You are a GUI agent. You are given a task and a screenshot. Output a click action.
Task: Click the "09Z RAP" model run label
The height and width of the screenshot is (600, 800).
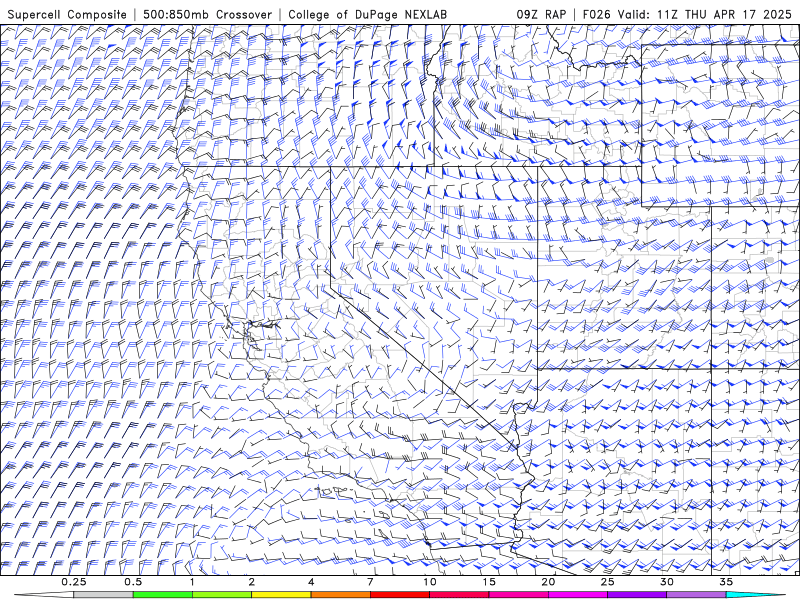(x=541, y=14)
